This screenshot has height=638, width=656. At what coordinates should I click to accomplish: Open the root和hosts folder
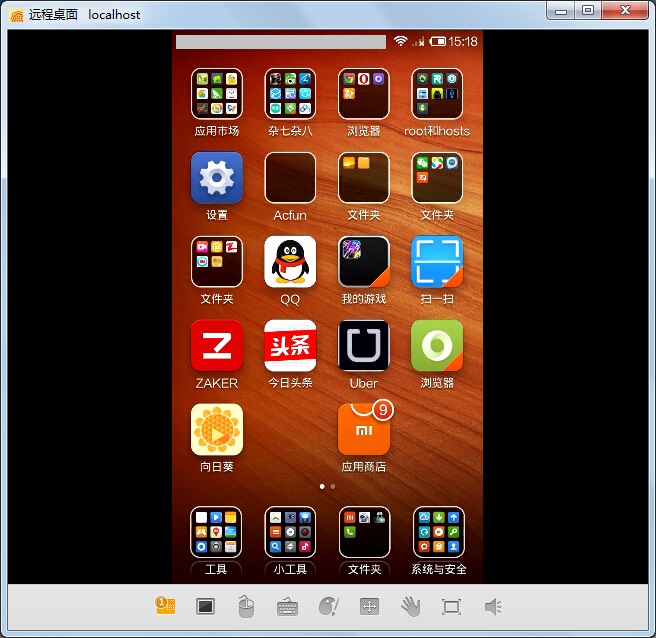(437, 94)
